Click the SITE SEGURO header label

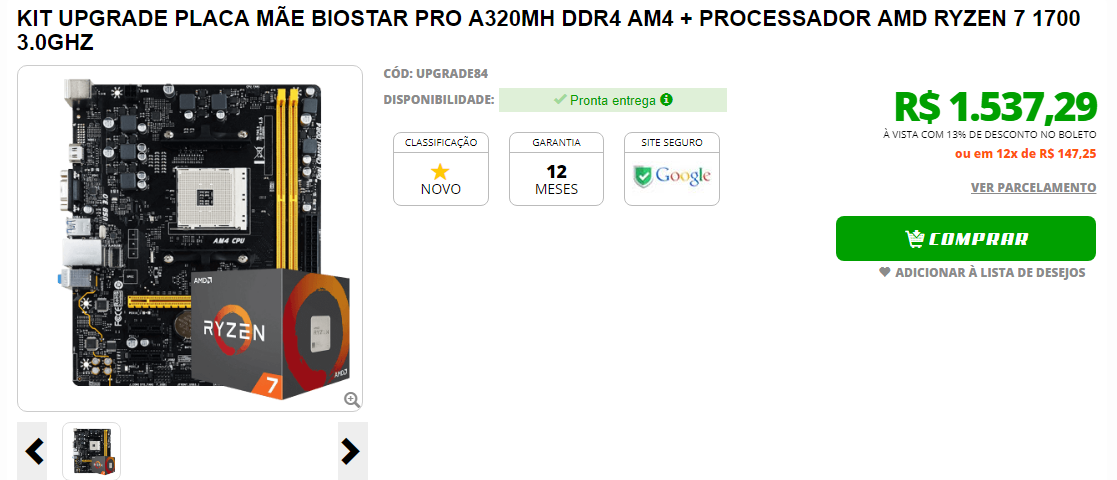pos(672,142)
